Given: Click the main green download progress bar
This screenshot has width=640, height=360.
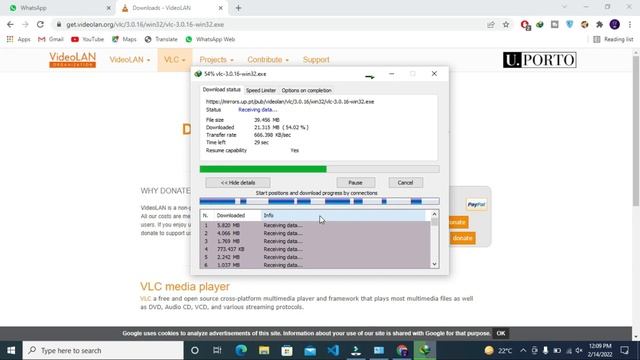Looking at the screenshot, I should pos(319,169).
